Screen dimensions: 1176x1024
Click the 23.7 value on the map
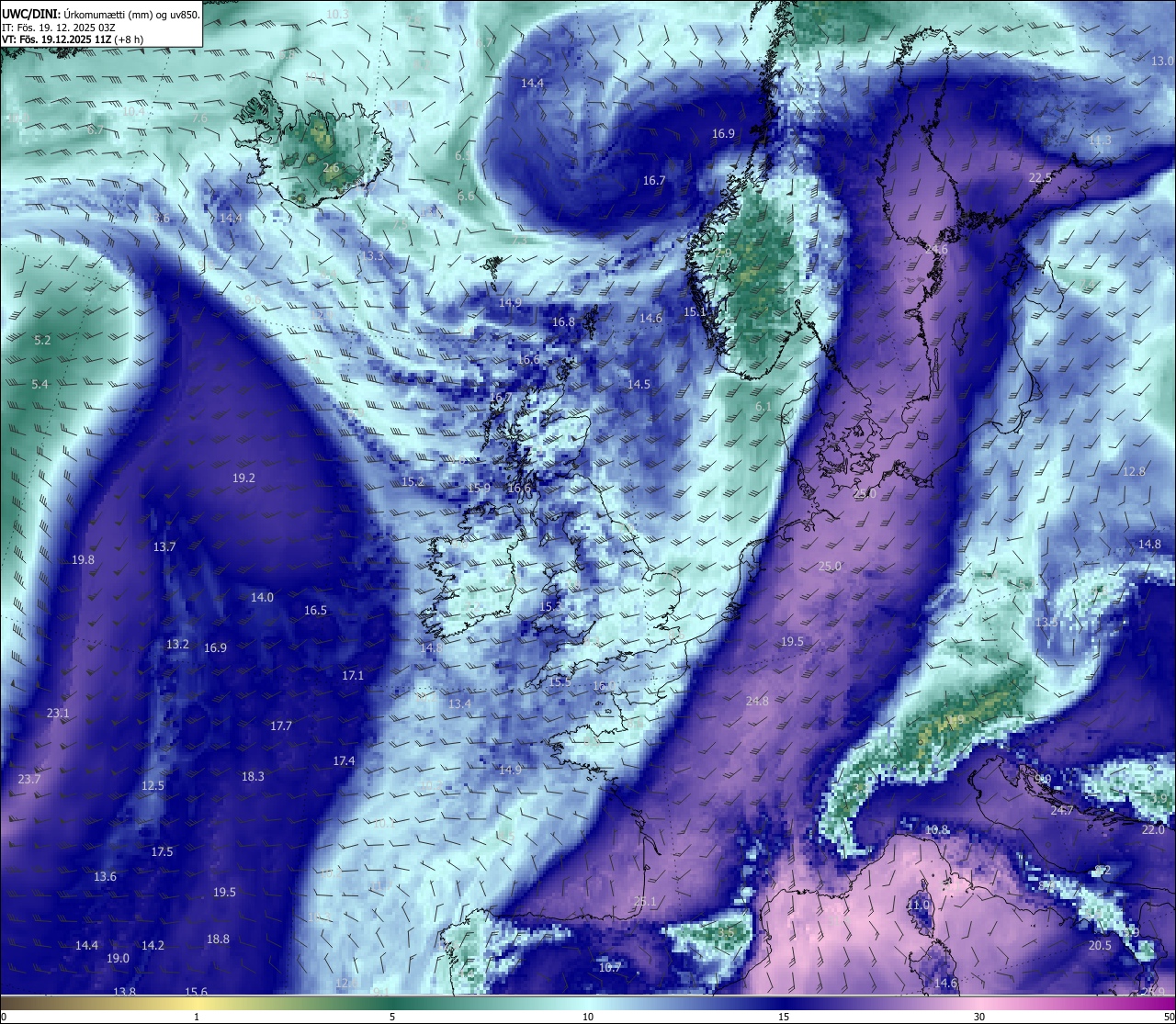point(29,779)
